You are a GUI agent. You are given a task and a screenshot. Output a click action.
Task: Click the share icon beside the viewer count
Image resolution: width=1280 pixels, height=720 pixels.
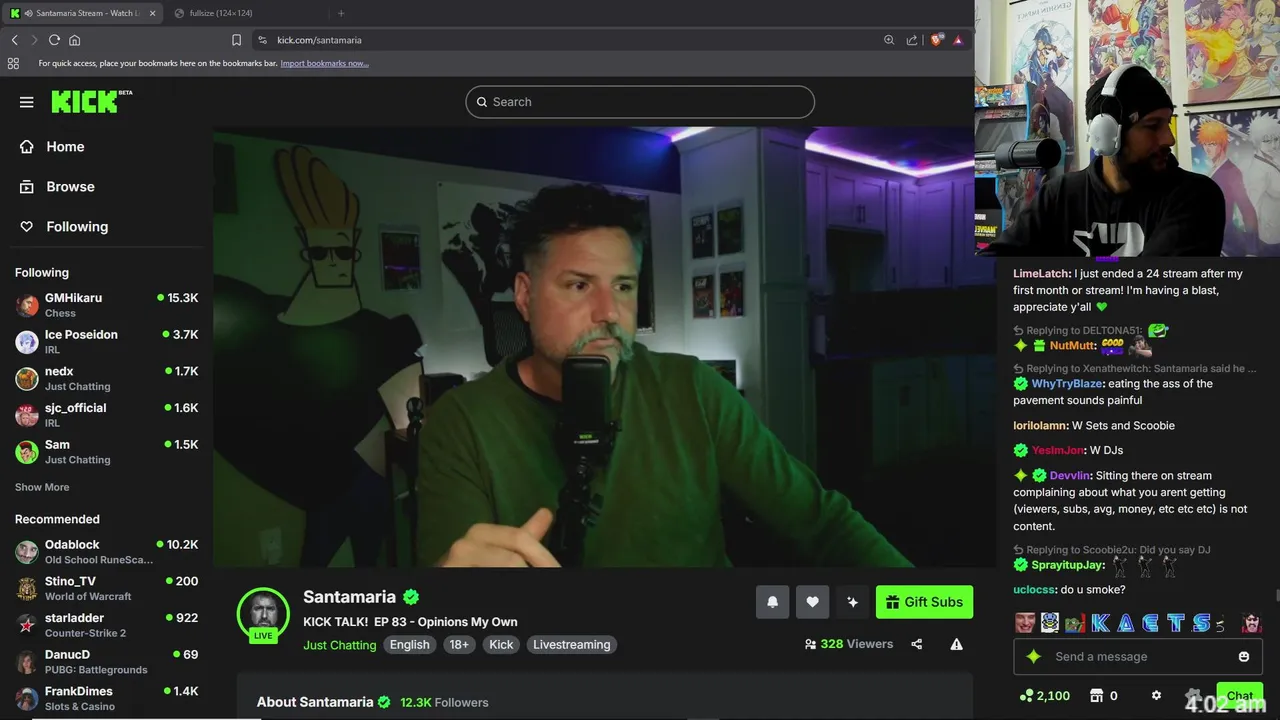(917, 644)
